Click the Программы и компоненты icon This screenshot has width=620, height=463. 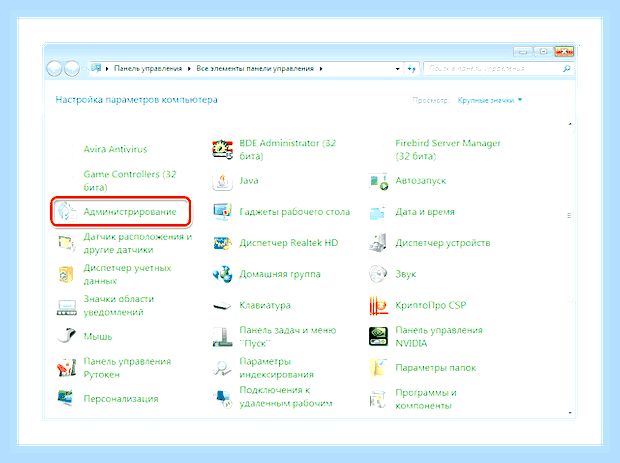point(378,399)
